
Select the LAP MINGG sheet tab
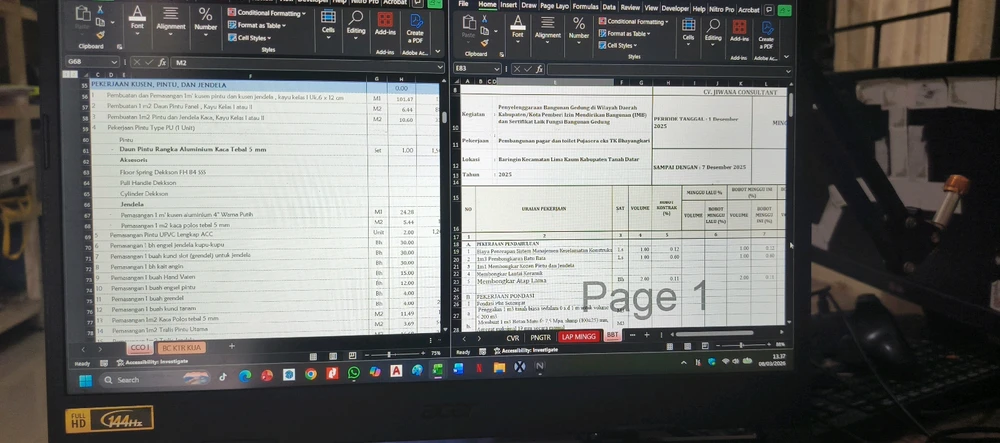(x=579, y=337)
